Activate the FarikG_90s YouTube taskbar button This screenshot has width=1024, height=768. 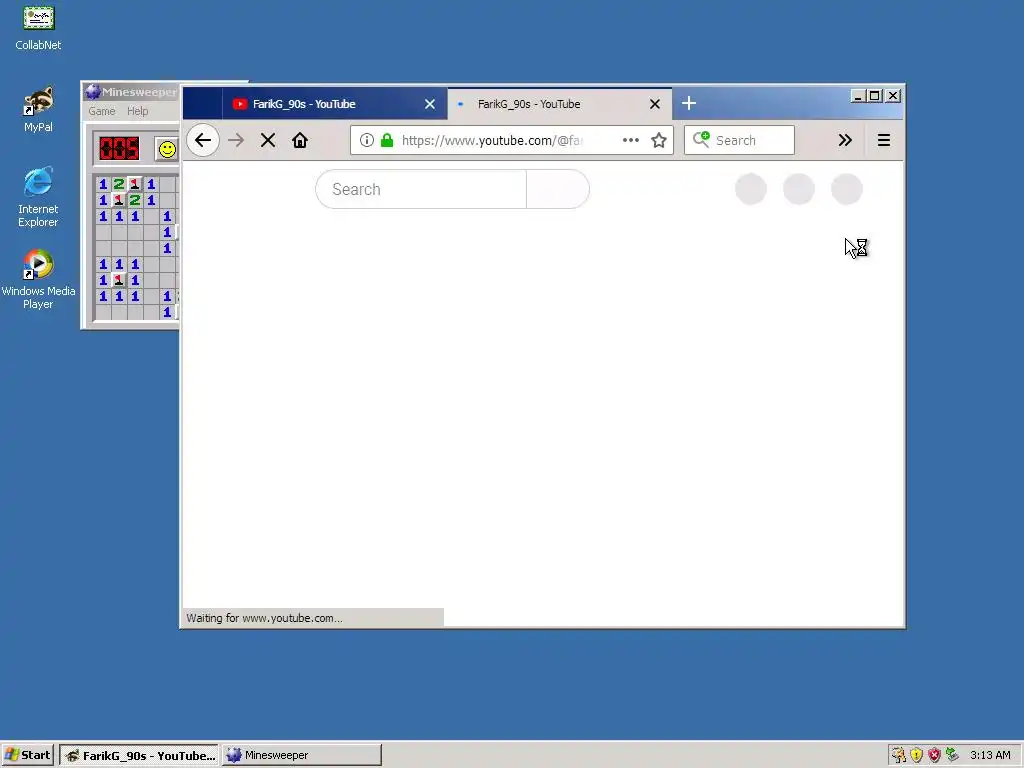point(139,755)
